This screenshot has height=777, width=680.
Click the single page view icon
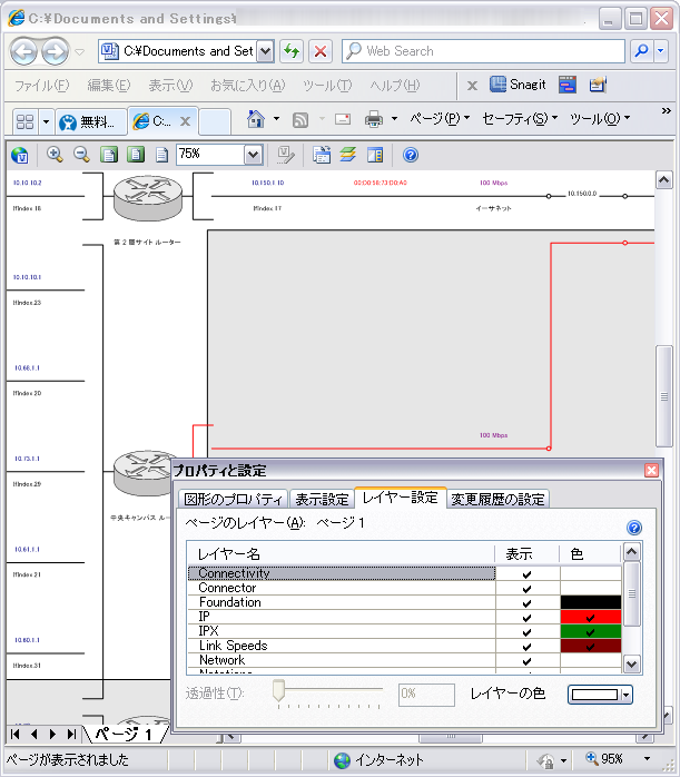[x=162, y=155]
